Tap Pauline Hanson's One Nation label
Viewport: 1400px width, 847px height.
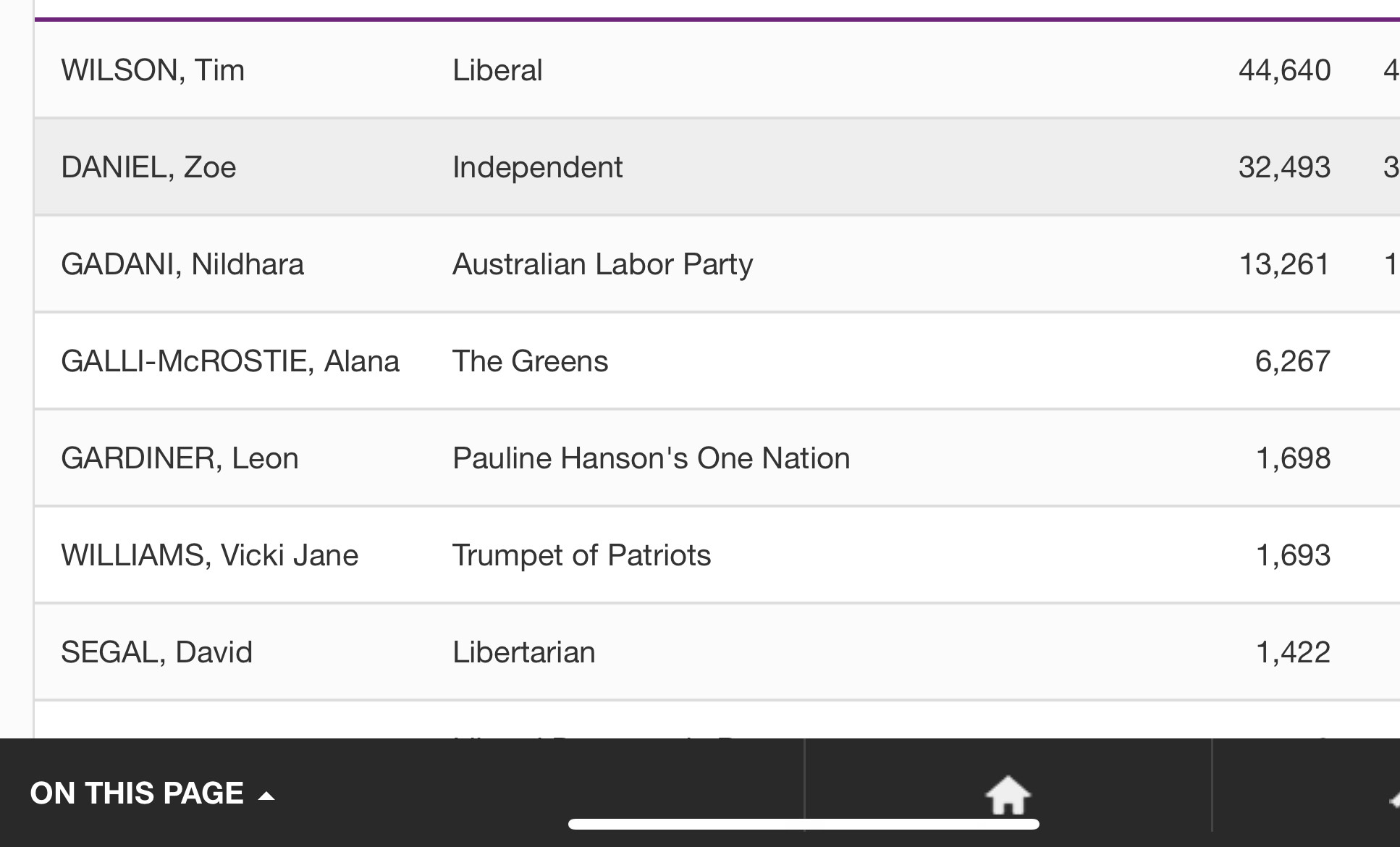point(651,458)
